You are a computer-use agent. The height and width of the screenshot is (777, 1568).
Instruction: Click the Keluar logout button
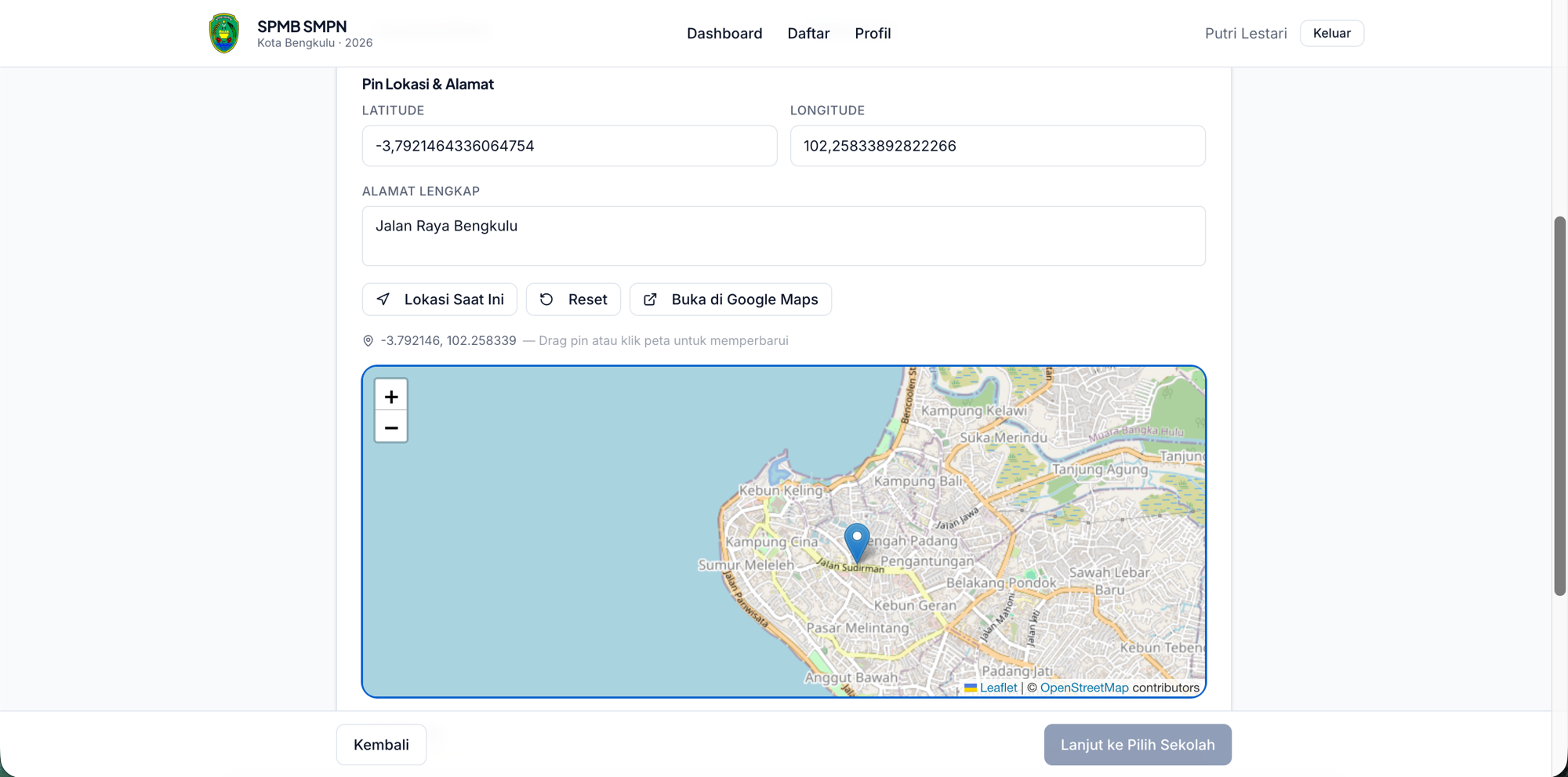[x=1332, y=33]
